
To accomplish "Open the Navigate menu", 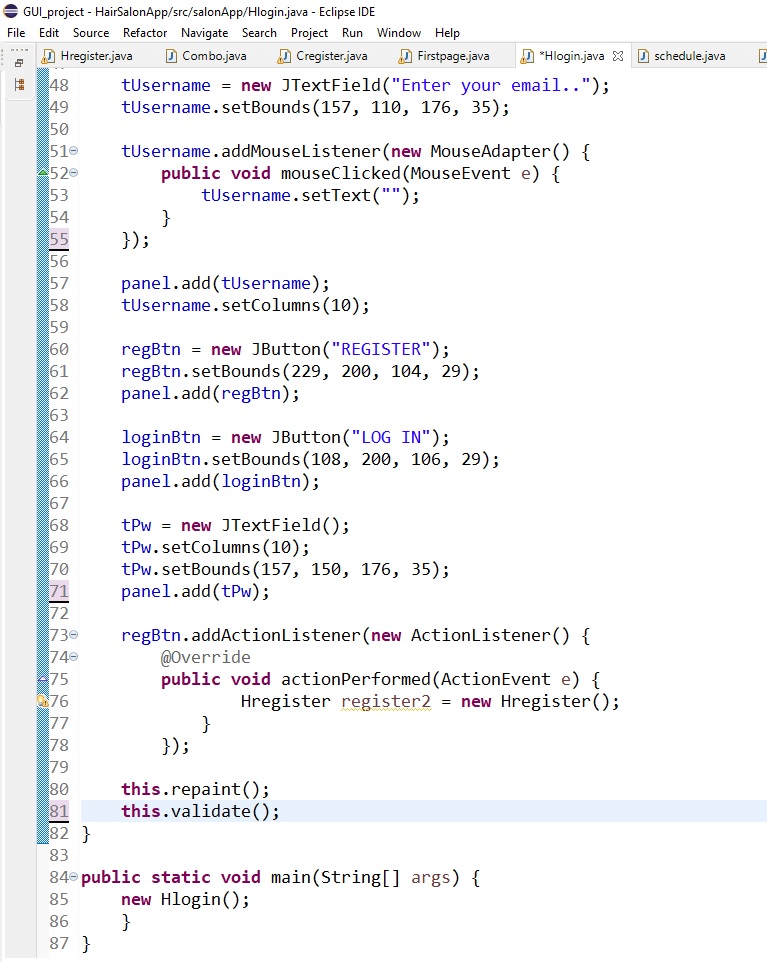I will coord(204,33).
